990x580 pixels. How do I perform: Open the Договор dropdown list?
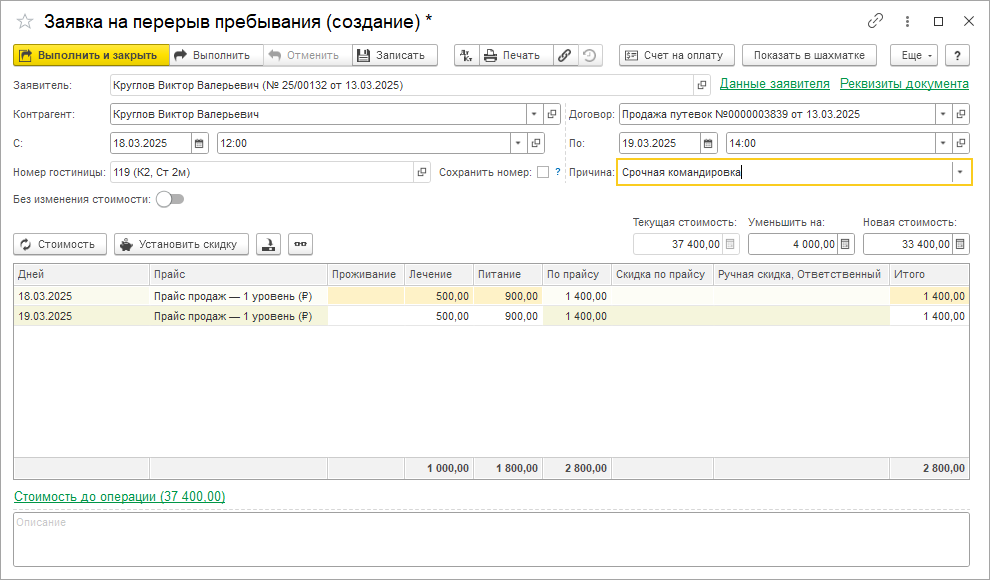[943, 114]
